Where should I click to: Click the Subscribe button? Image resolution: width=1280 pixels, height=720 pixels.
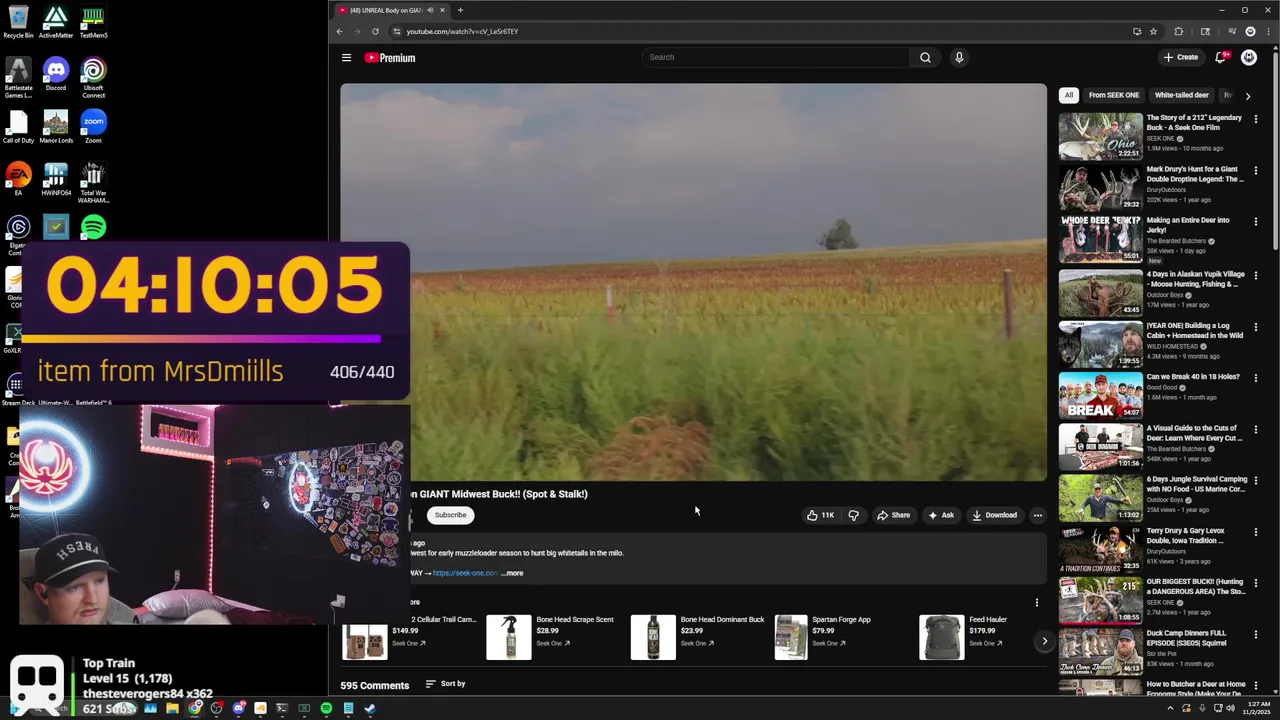[x=450, y=515]
